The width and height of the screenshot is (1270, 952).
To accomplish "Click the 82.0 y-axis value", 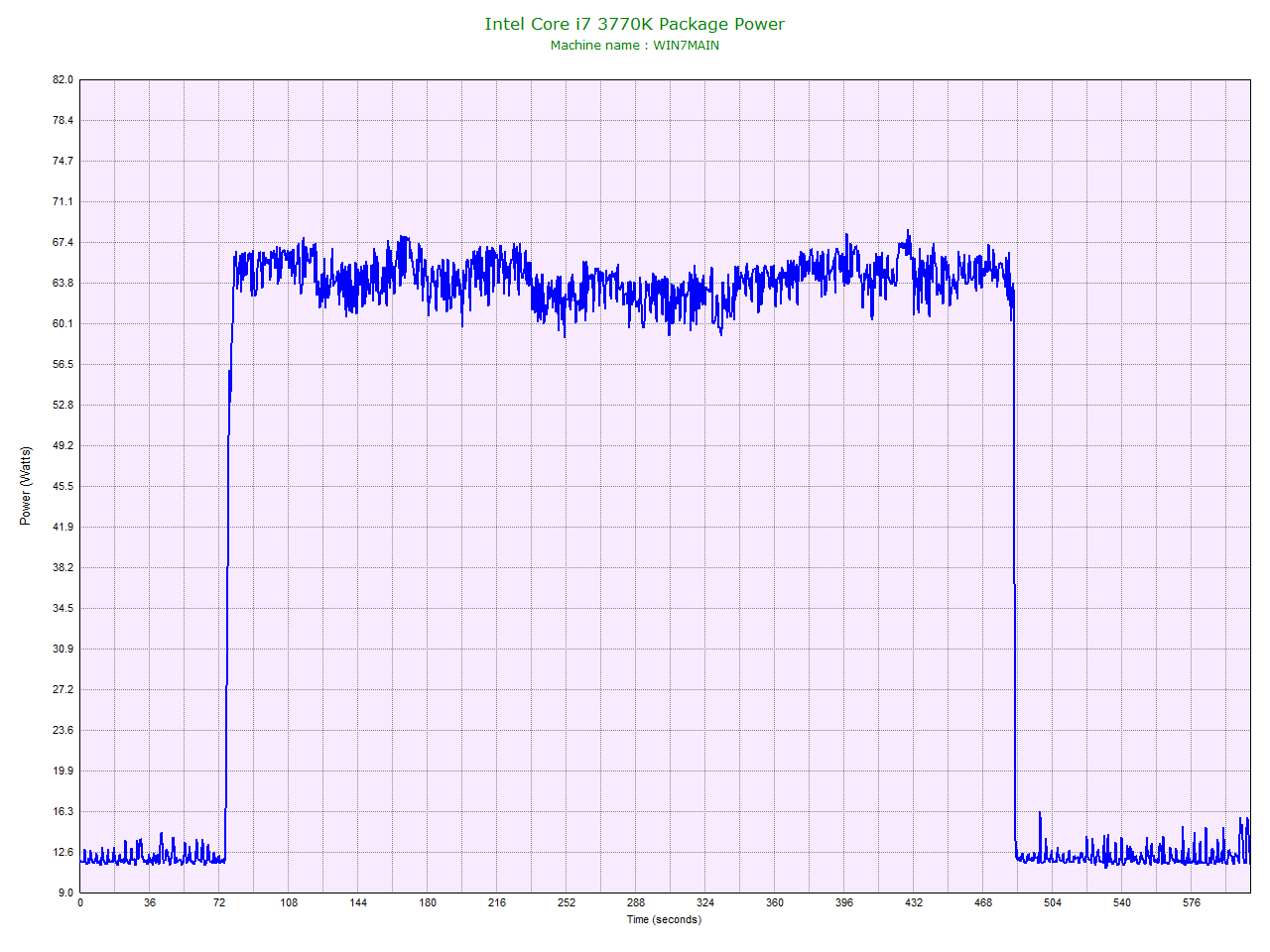I will click(63, 79).
